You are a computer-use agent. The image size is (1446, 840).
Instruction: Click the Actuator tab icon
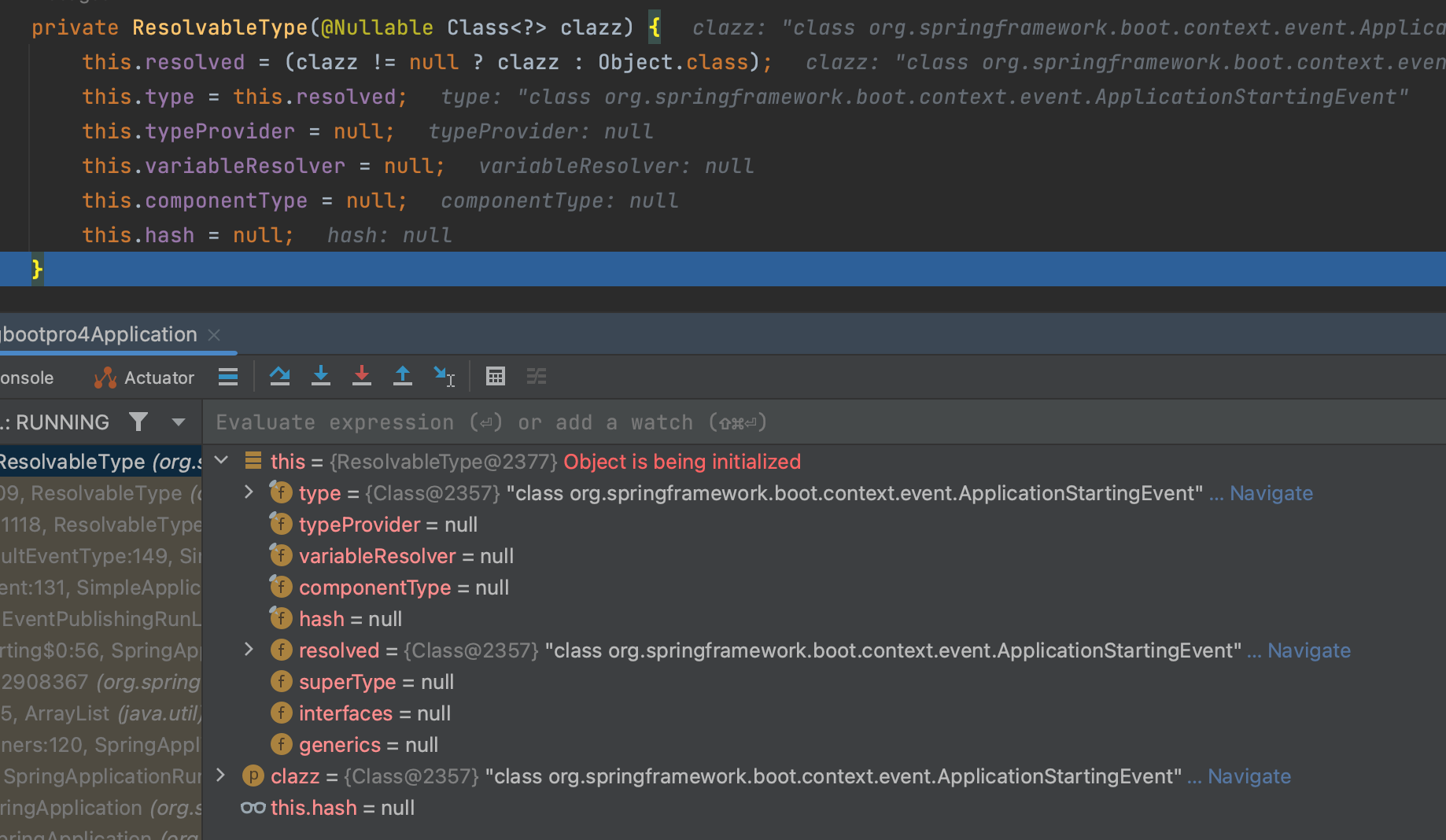click(x=105, y=378)
